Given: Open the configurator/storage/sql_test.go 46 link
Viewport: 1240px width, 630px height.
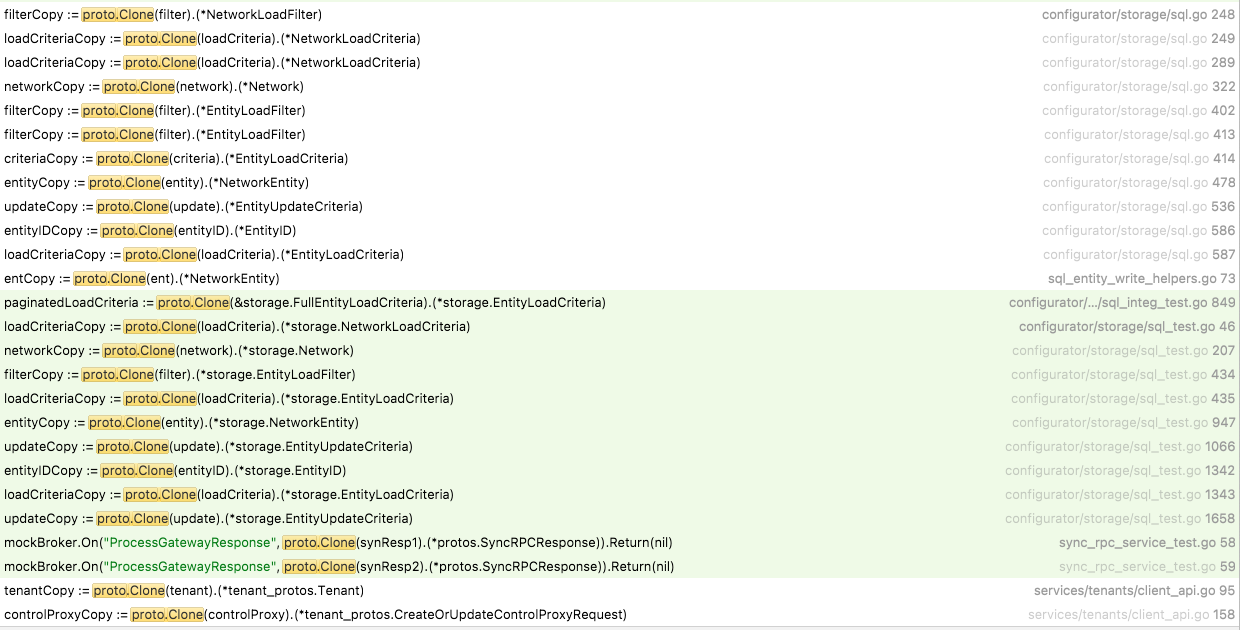Looking at the screenshot, I should [1123, 326].
